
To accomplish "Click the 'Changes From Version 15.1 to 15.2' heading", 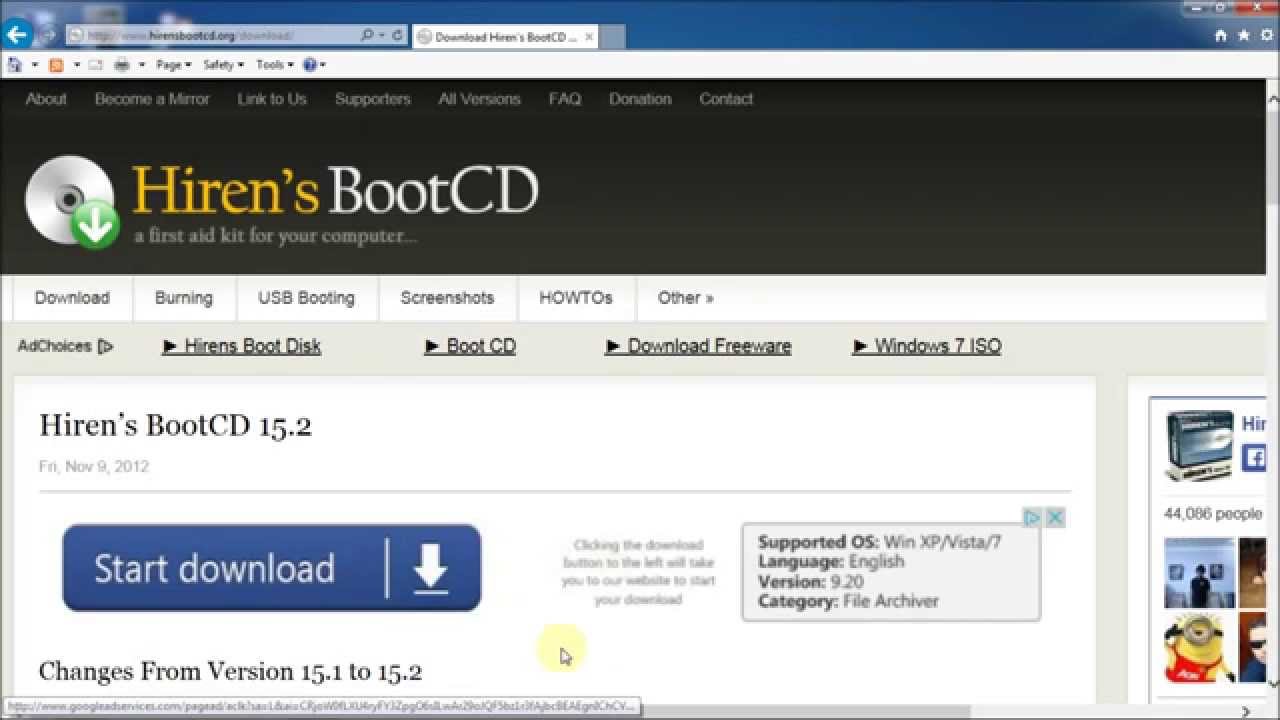I will tap(231, 671).
